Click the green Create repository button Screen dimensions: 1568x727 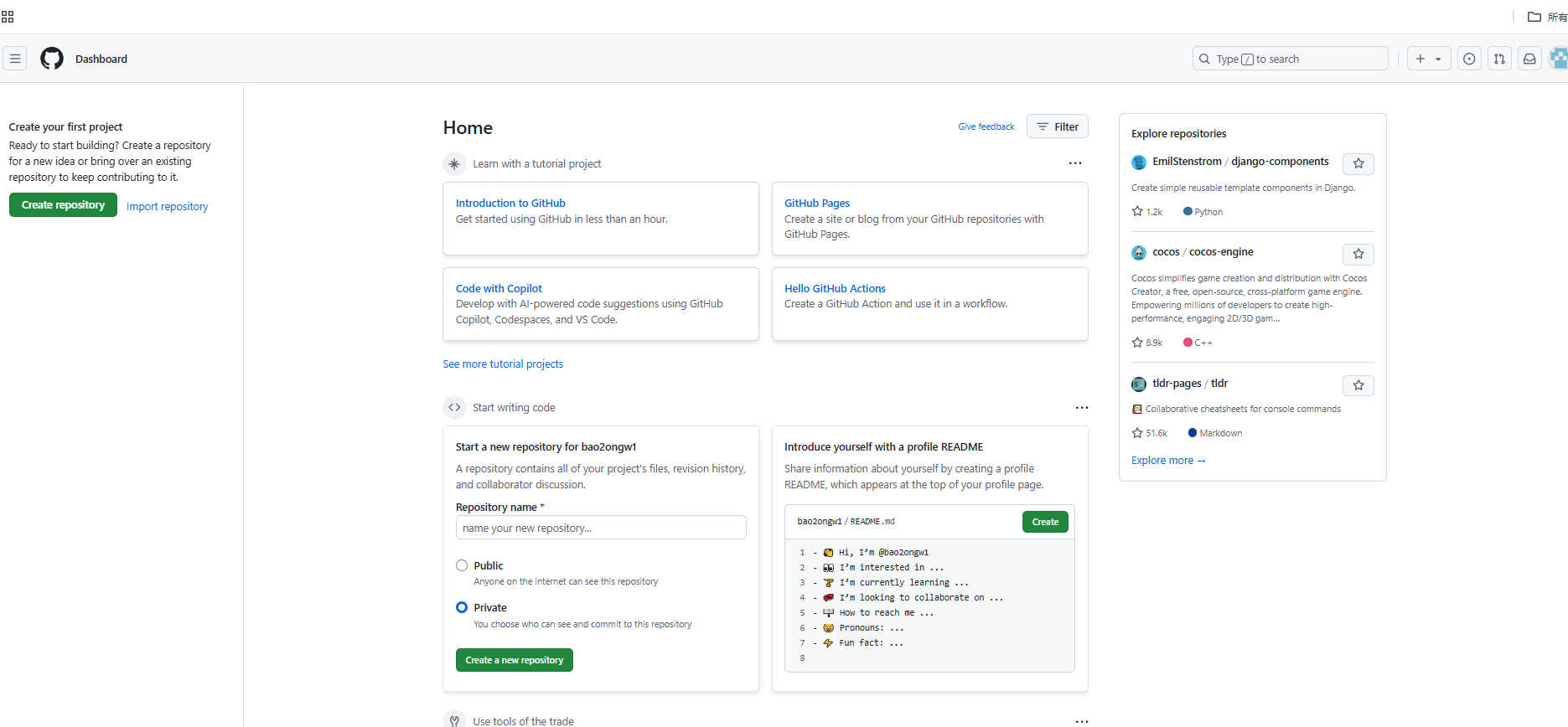pyautogui.click(x=63, y=205)
